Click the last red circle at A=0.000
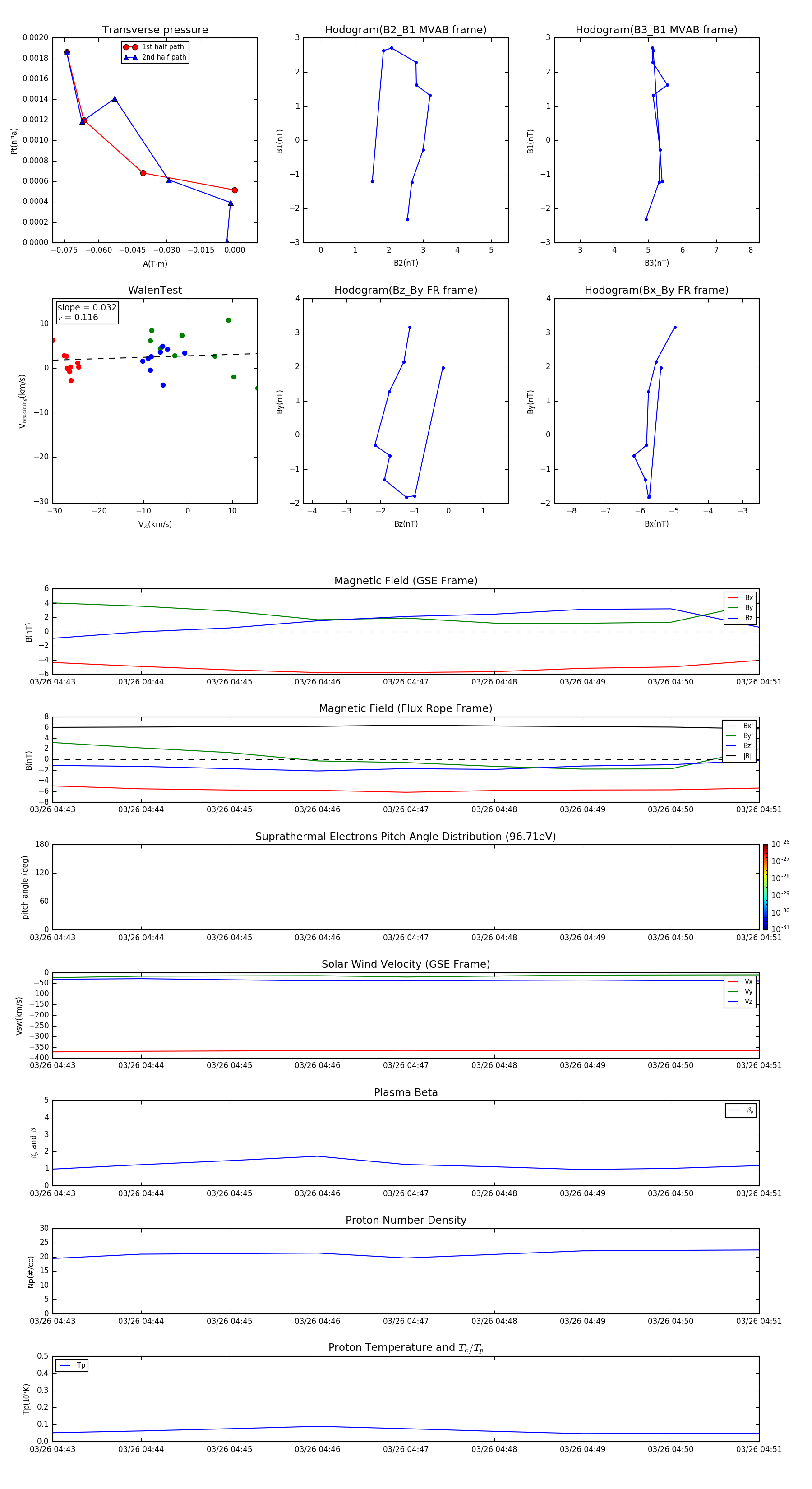 pyautogui.click(x=234, y=190)
